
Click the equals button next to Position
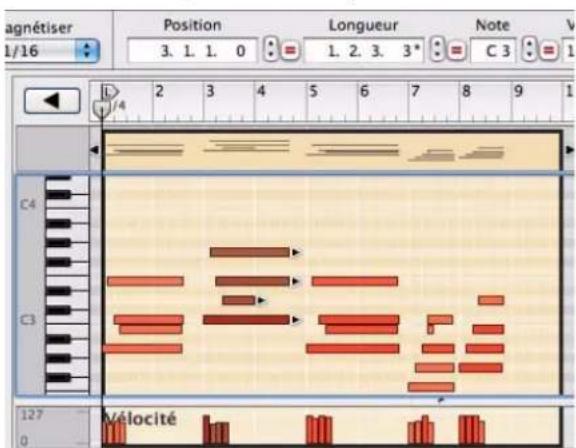(290, 50)
